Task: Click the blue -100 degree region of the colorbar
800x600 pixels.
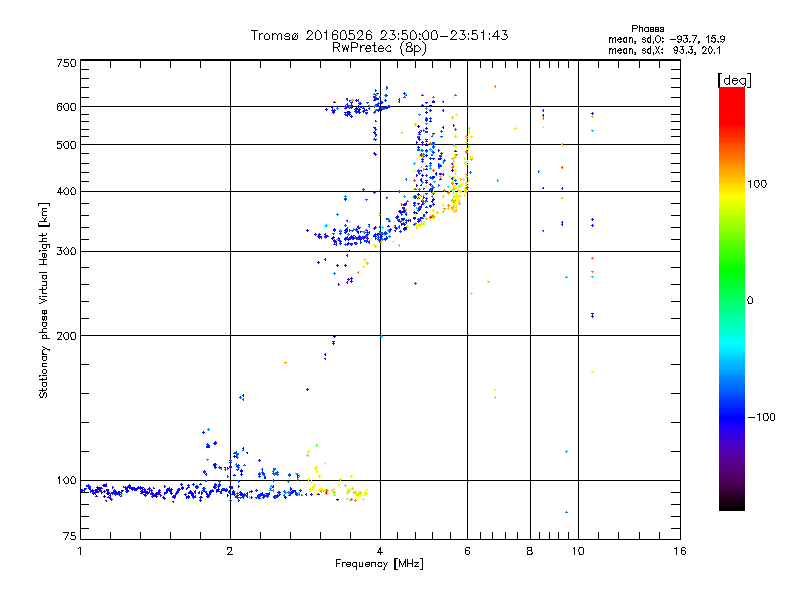Action: point(732,417)
